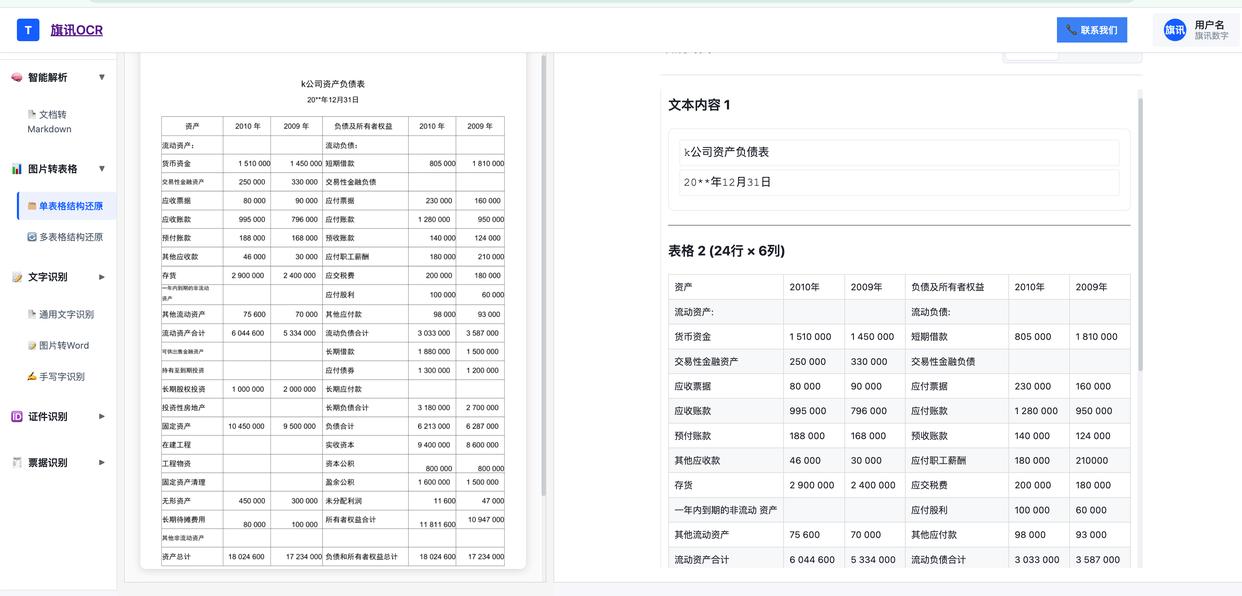
Task: Click the ID badge icon beside 证件识别
Action: pos(17,417)
